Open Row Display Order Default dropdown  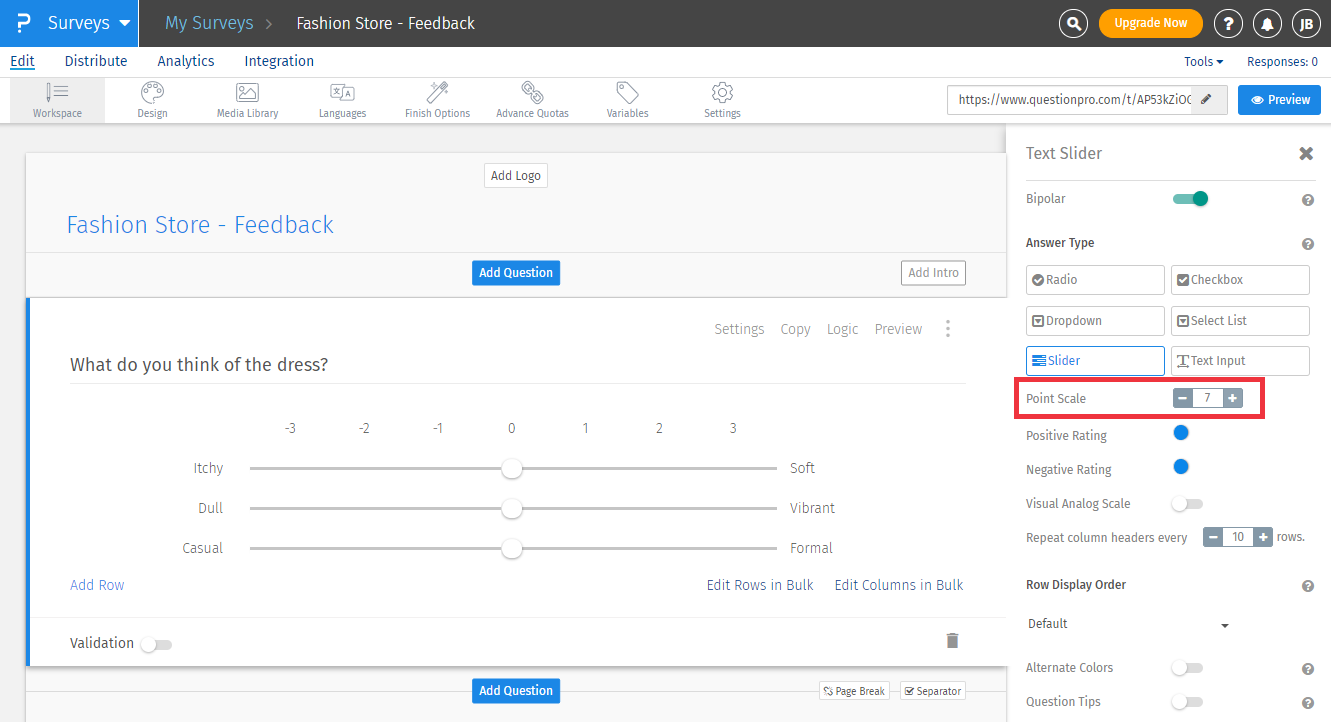coord(1127,624)
